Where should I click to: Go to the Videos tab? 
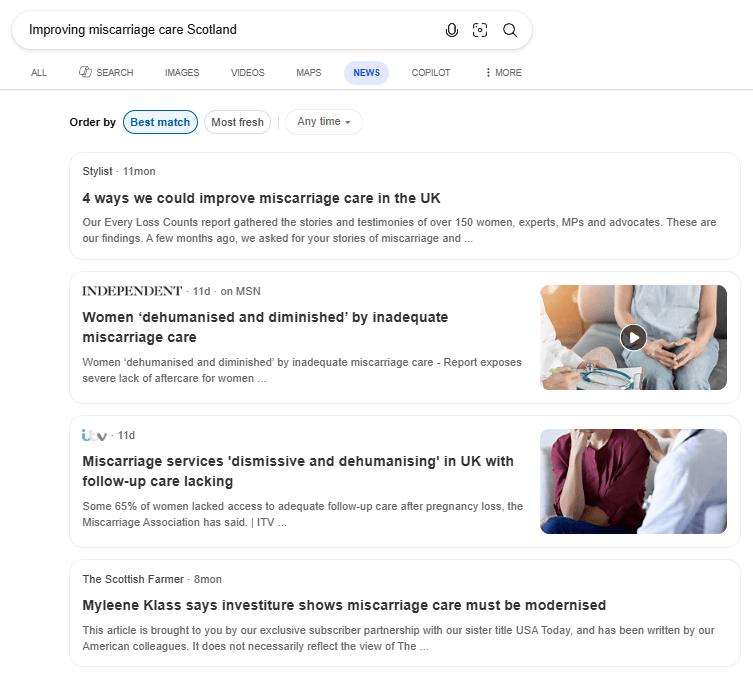pyautogui.click(x=248, y=73)
